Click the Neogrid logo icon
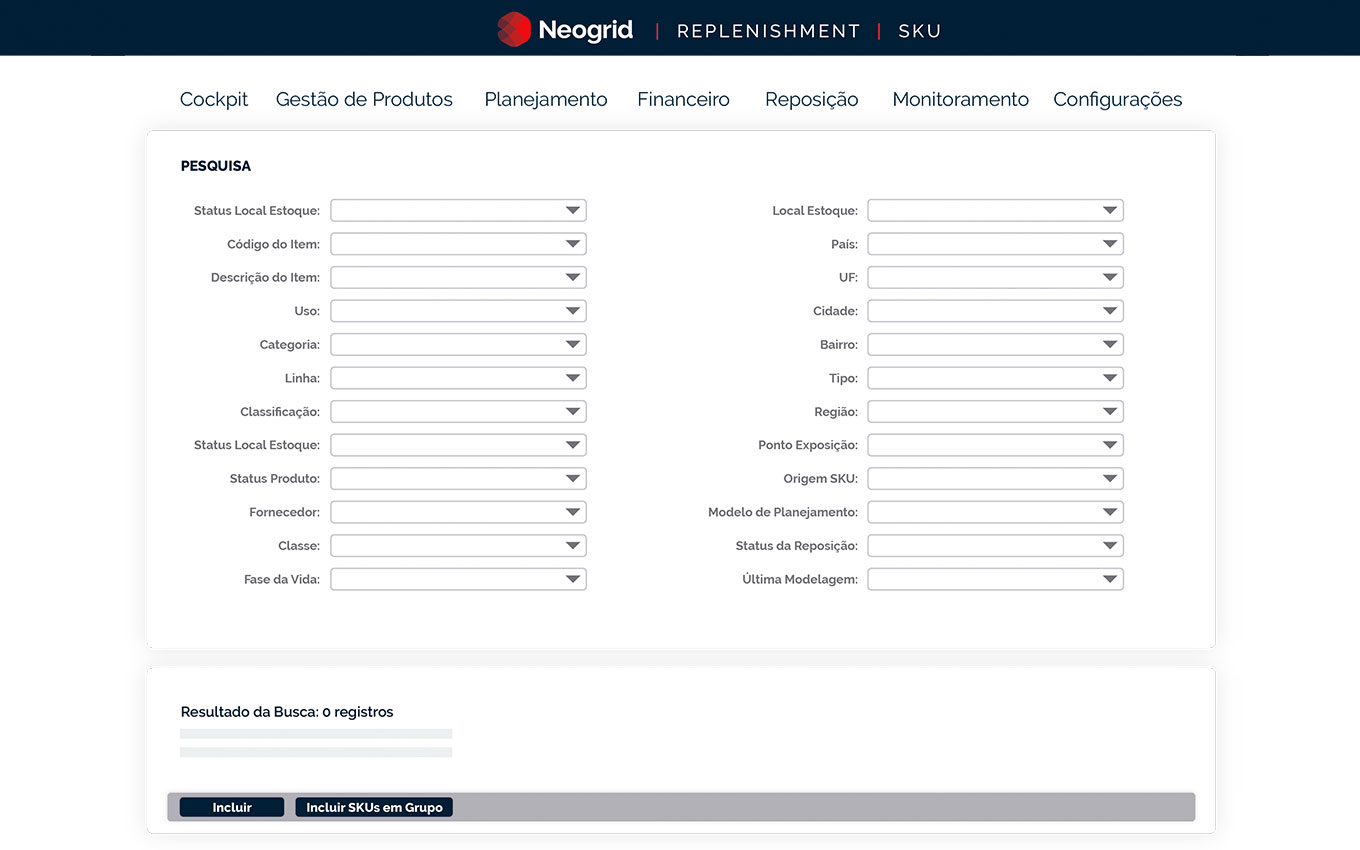 [514, 29]
